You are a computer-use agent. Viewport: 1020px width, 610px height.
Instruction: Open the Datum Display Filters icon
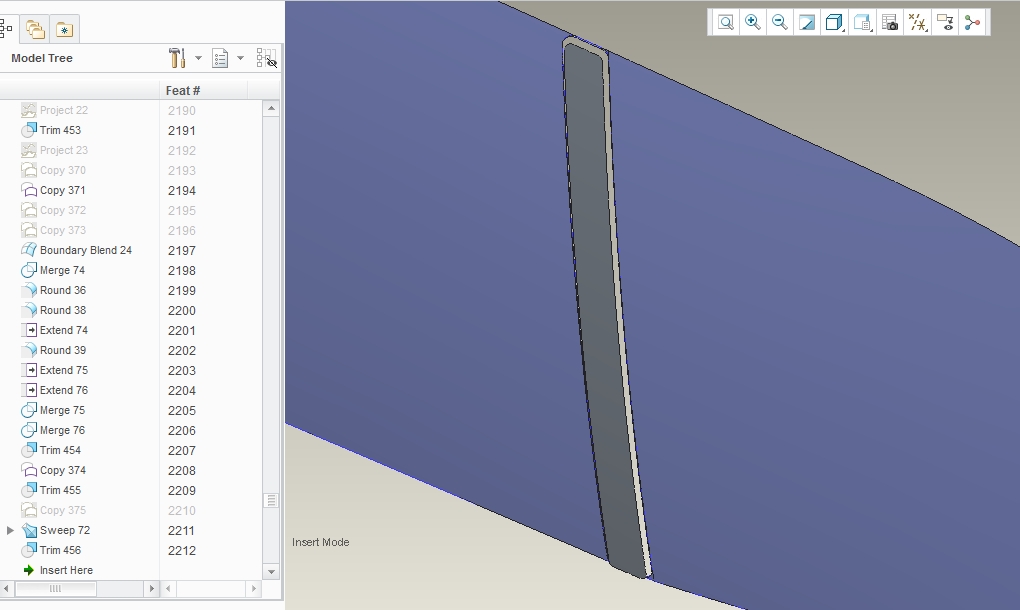917,23
